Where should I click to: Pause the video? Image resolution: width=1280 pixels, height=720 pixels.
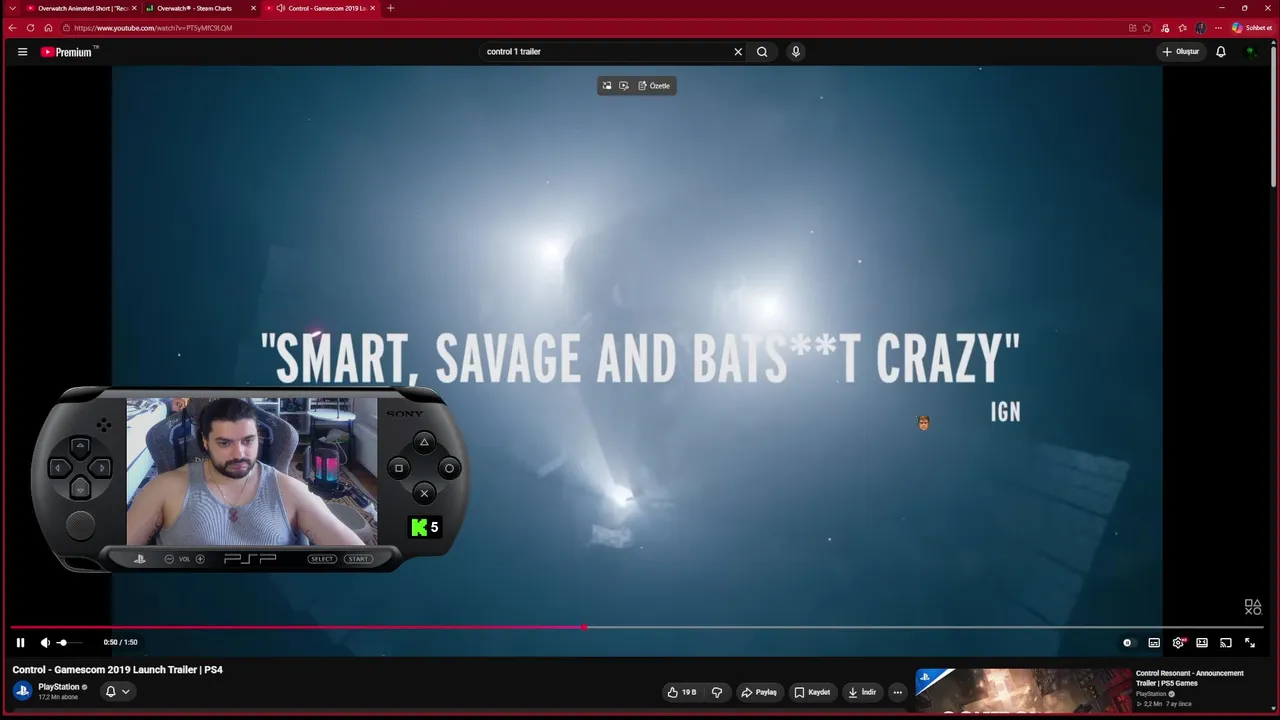coord(20,643)
